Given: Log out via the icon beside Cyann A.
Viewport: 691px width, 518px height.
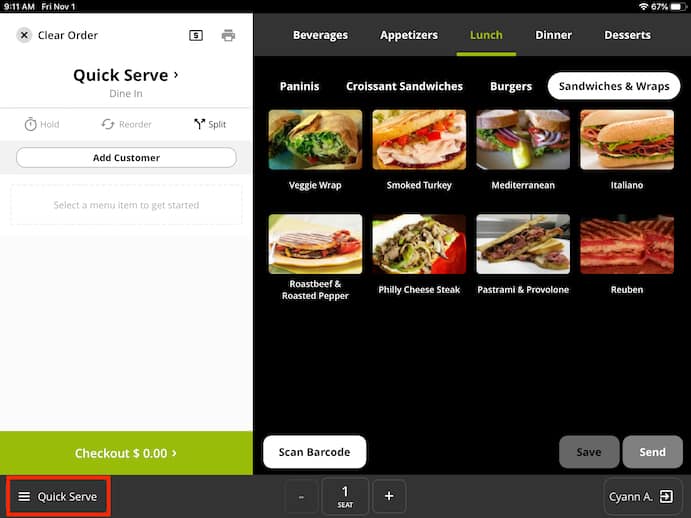Looking at the screenshot, I should pyautogui.click(x=666, y=496).
